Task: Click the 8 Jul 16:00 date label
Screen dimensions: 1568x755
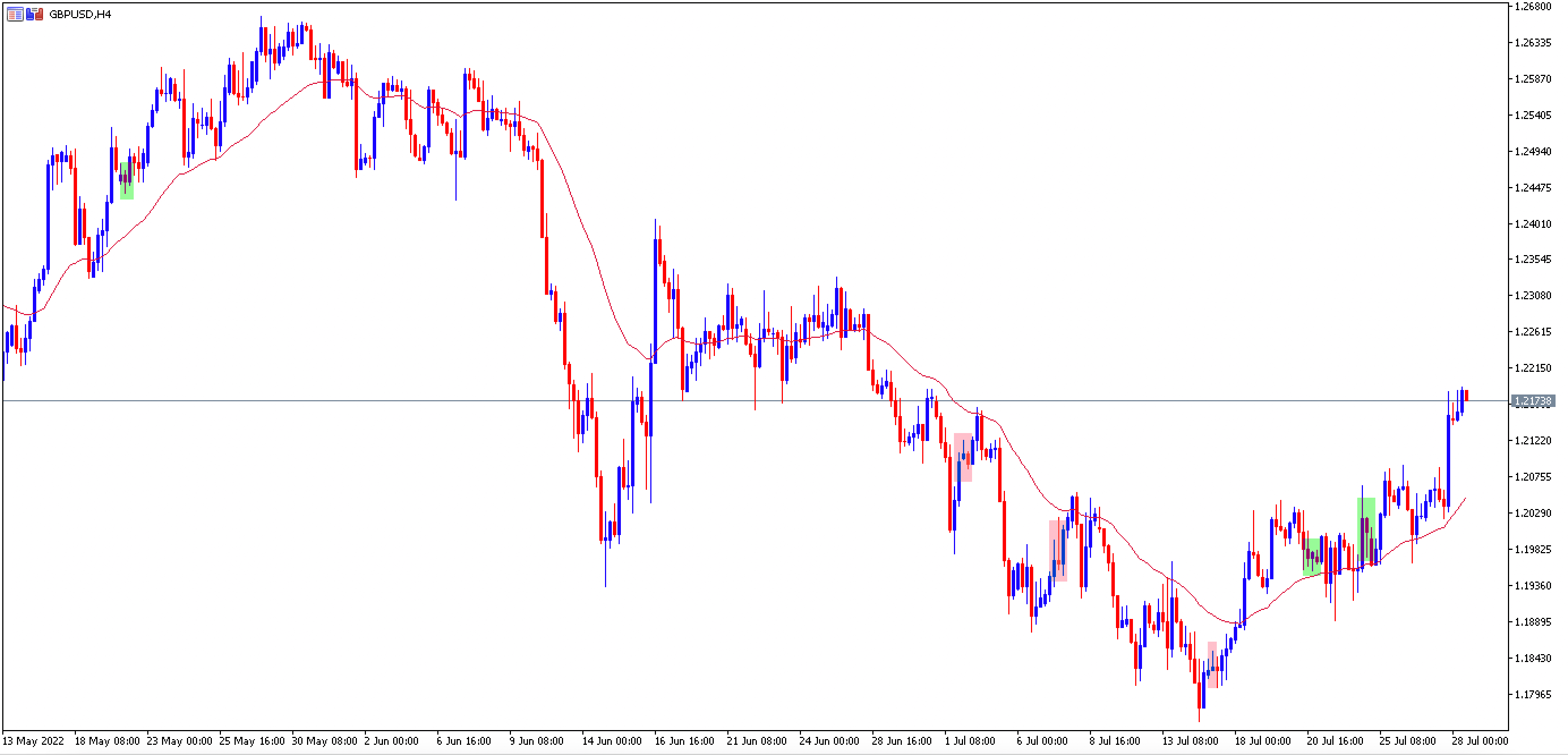Action: [x=1114, y=741]
